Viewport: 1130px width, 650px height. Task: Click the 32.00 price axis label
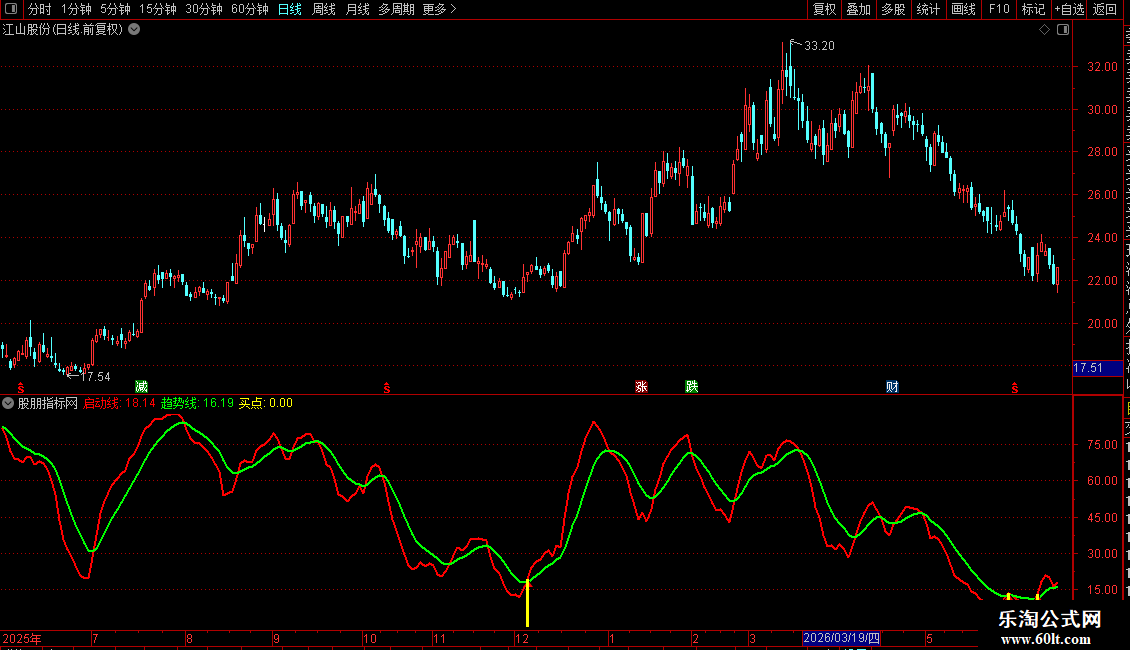tap(1102, 67)
